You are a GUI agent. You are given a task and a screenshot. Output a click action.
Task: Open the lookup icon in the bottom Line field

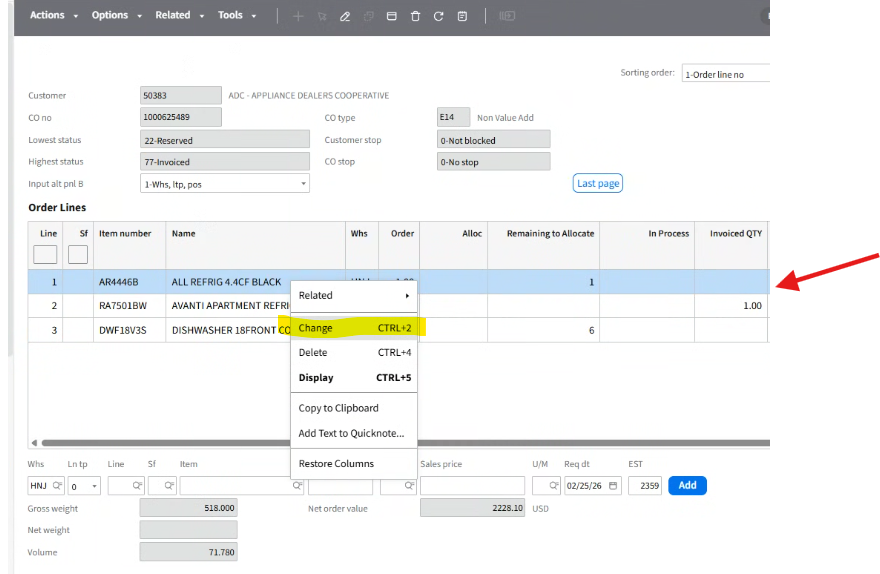(x=137, y=485)
